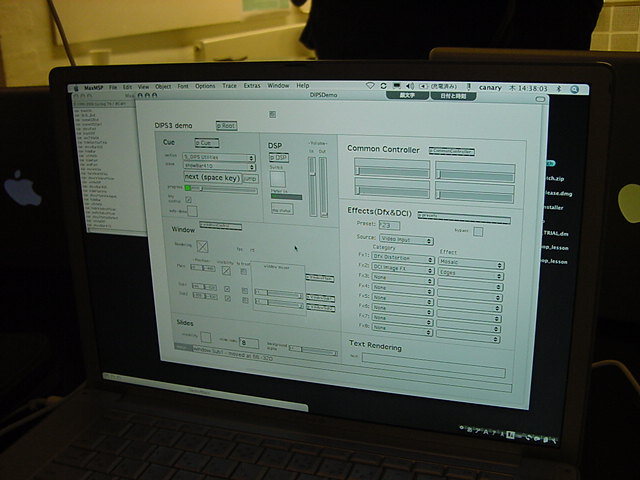Toggle Main window visibility box
The image size is (640, 480).
(226, 271)
